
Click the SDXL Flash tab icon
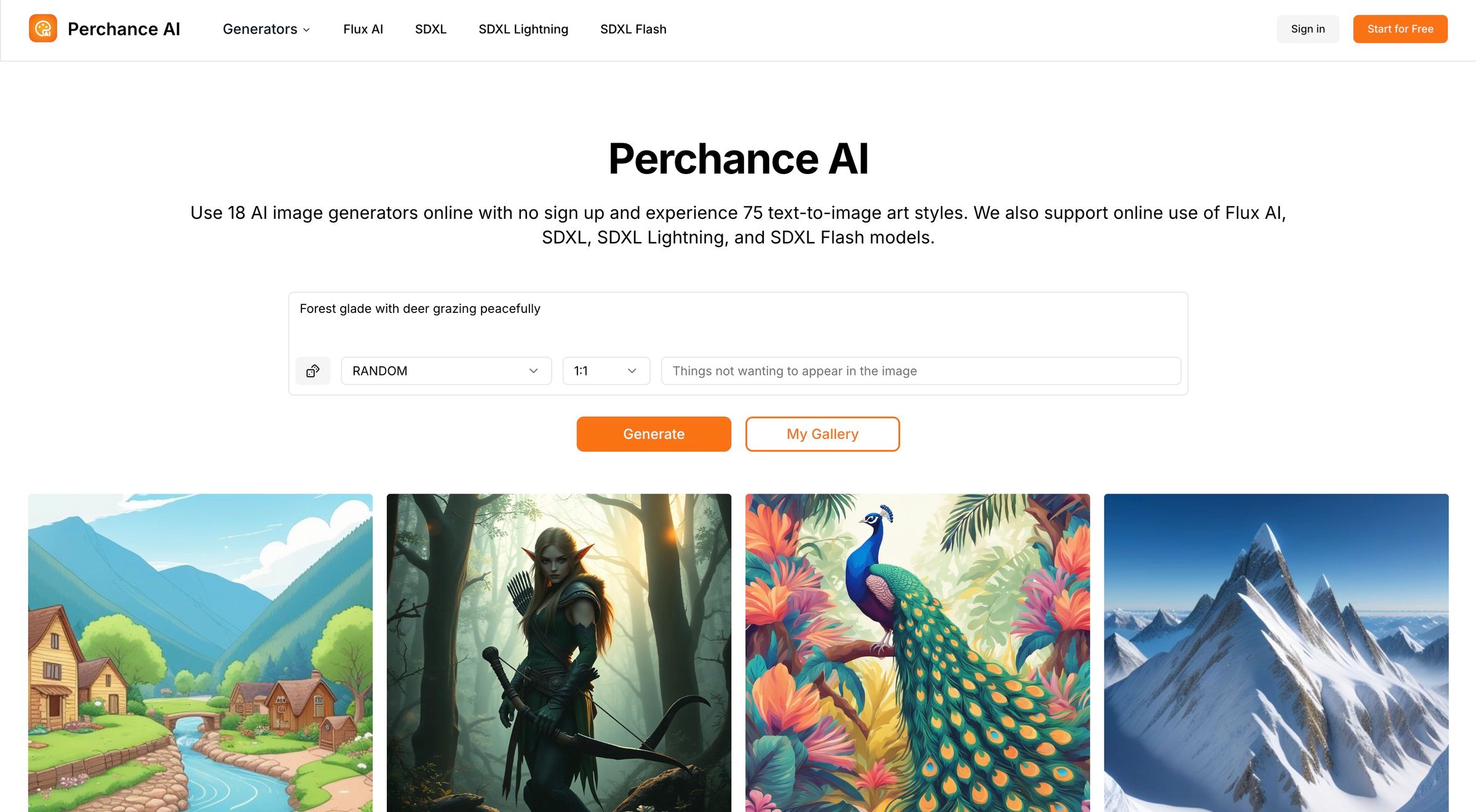tap(633, 29)
